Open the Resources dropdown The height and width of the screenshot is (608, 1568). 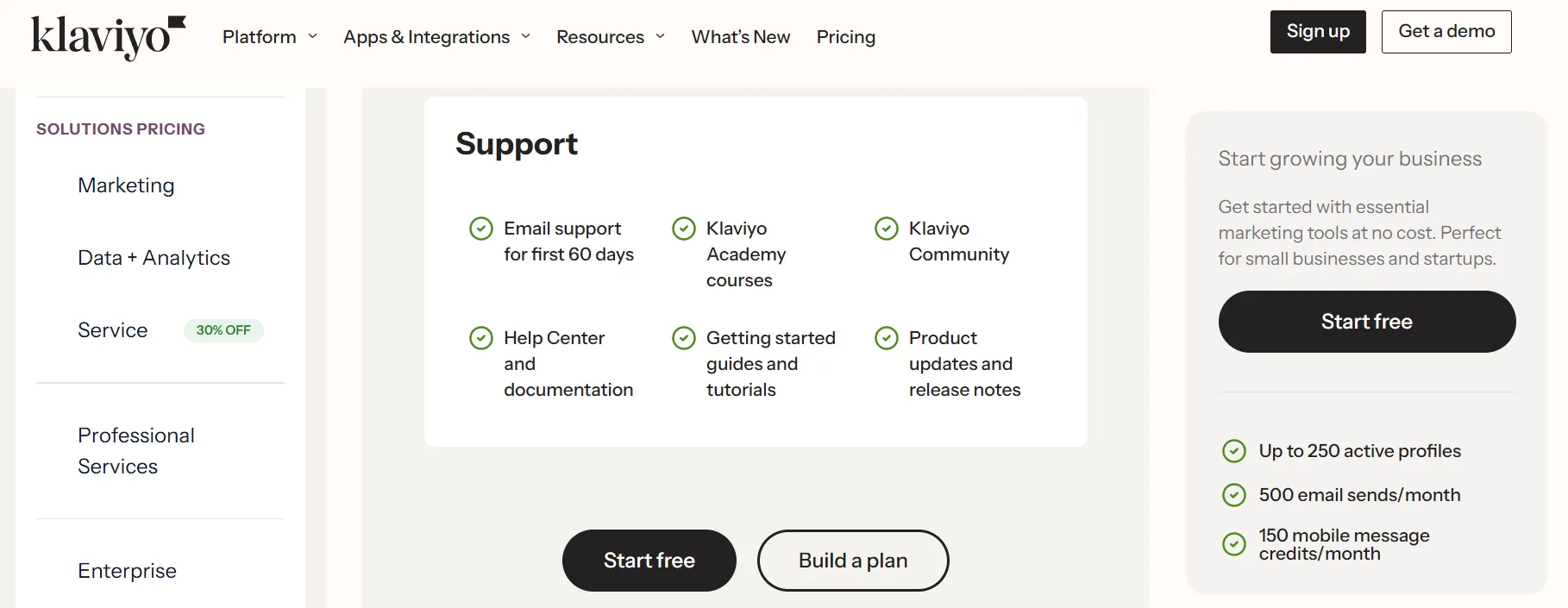click(610, 36)
